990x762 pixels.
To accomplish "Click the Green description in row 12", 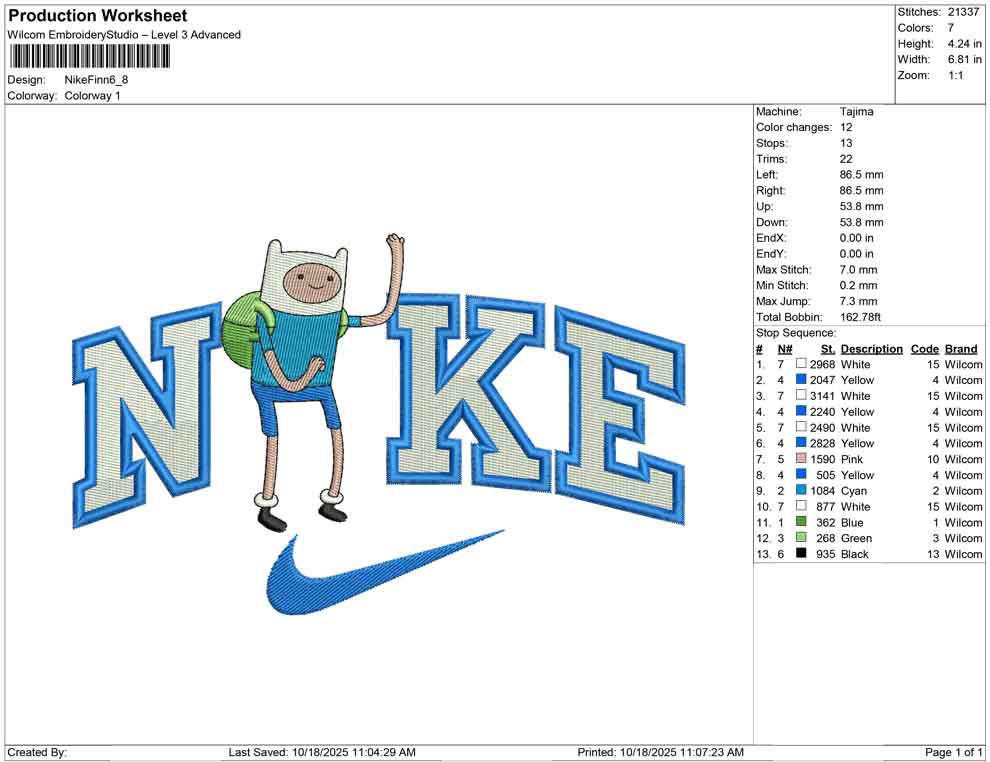I will 856,538.
